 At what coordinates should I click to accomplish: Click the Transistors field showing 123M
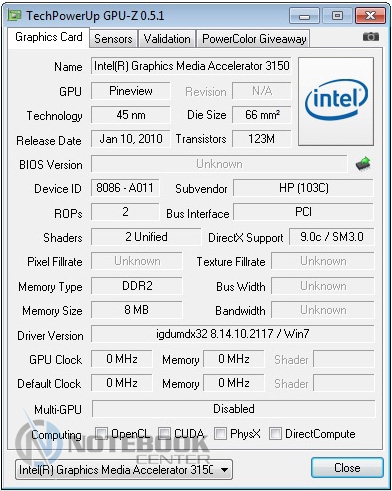262,139
